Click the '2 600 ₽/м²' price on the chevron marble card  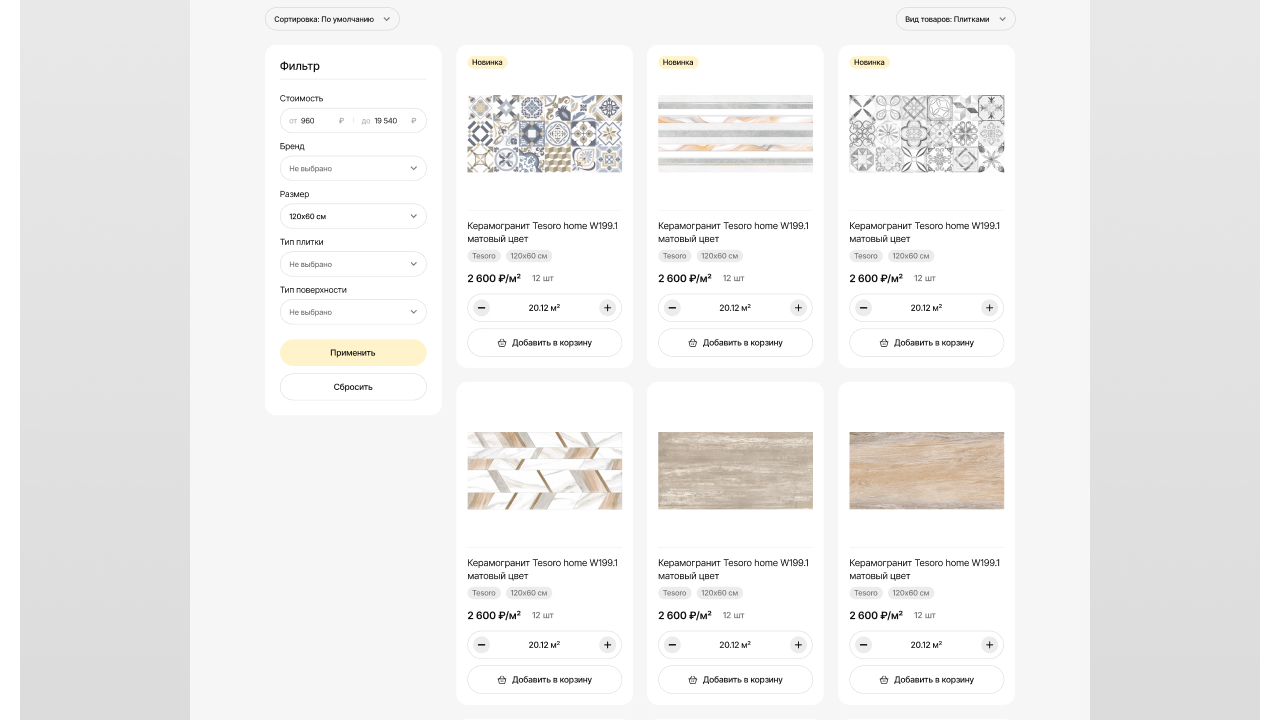click(x=494, y=615)
